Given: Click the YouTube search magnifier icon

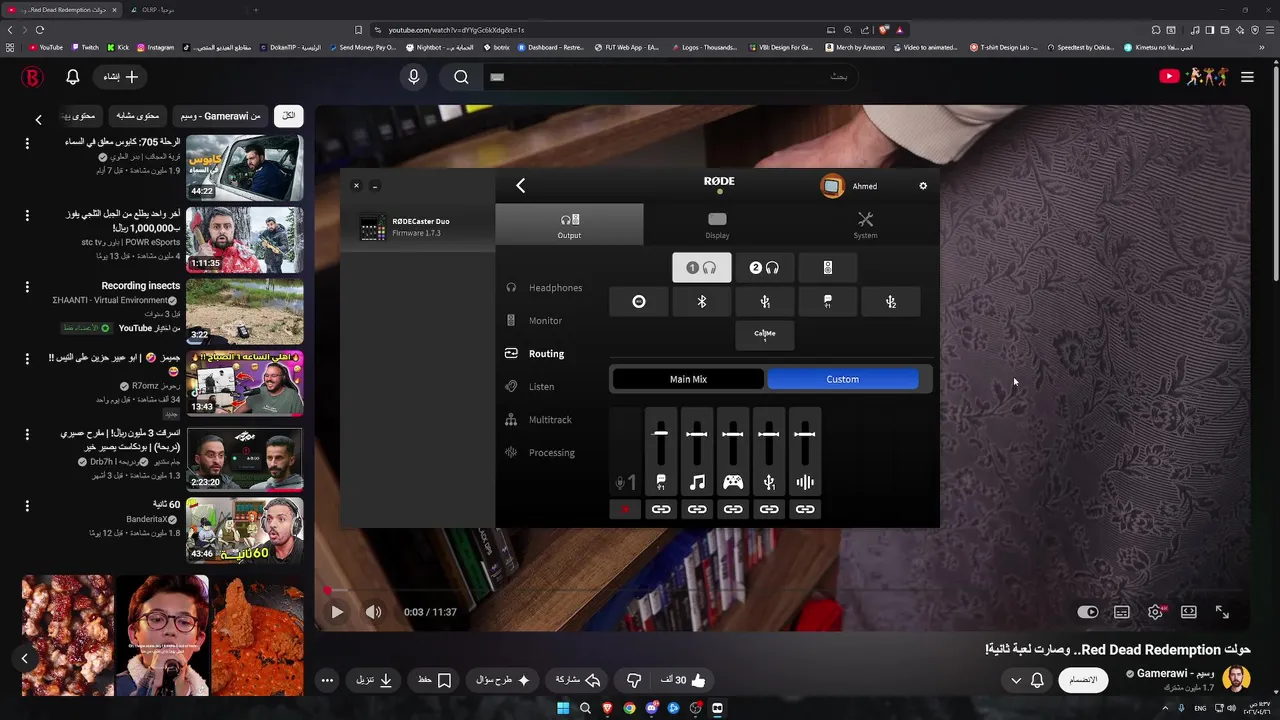Looking at the screenshot, I should pos(461,77).
